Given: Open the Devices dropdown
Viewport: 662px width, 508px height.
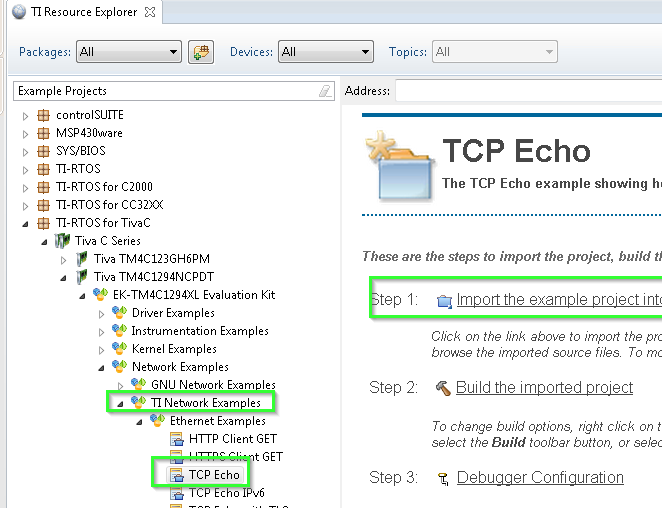Looking at the screenshot, I should tap(326, 52).
